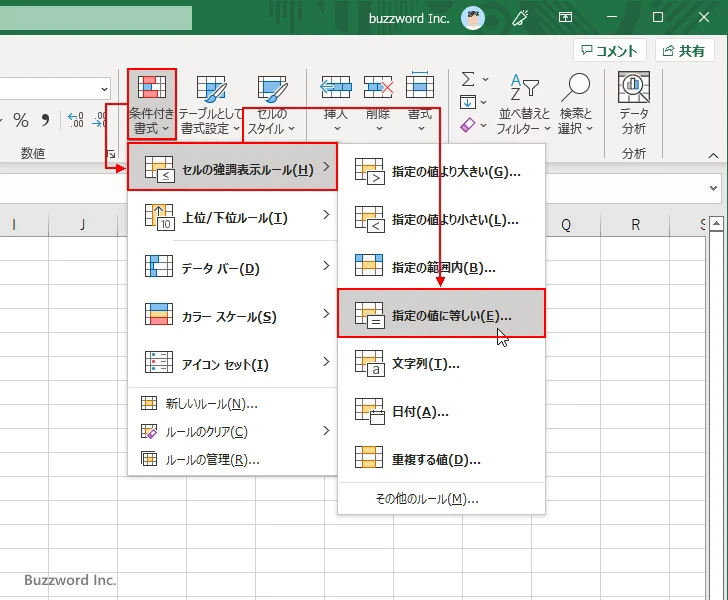This screenshot has width=728, height=600.
Task: Select 文字列(T) rule
Action: point(441,364)
